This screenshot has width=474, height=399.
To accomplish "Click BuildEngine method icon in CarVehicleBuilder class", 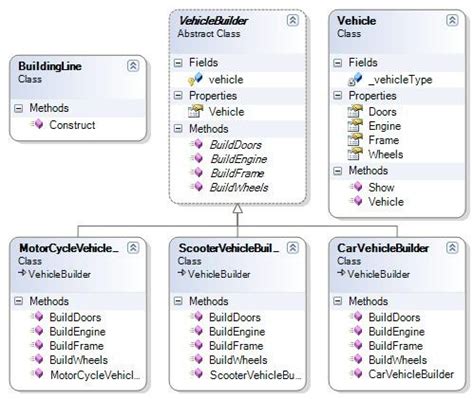I will coord(356,331).
